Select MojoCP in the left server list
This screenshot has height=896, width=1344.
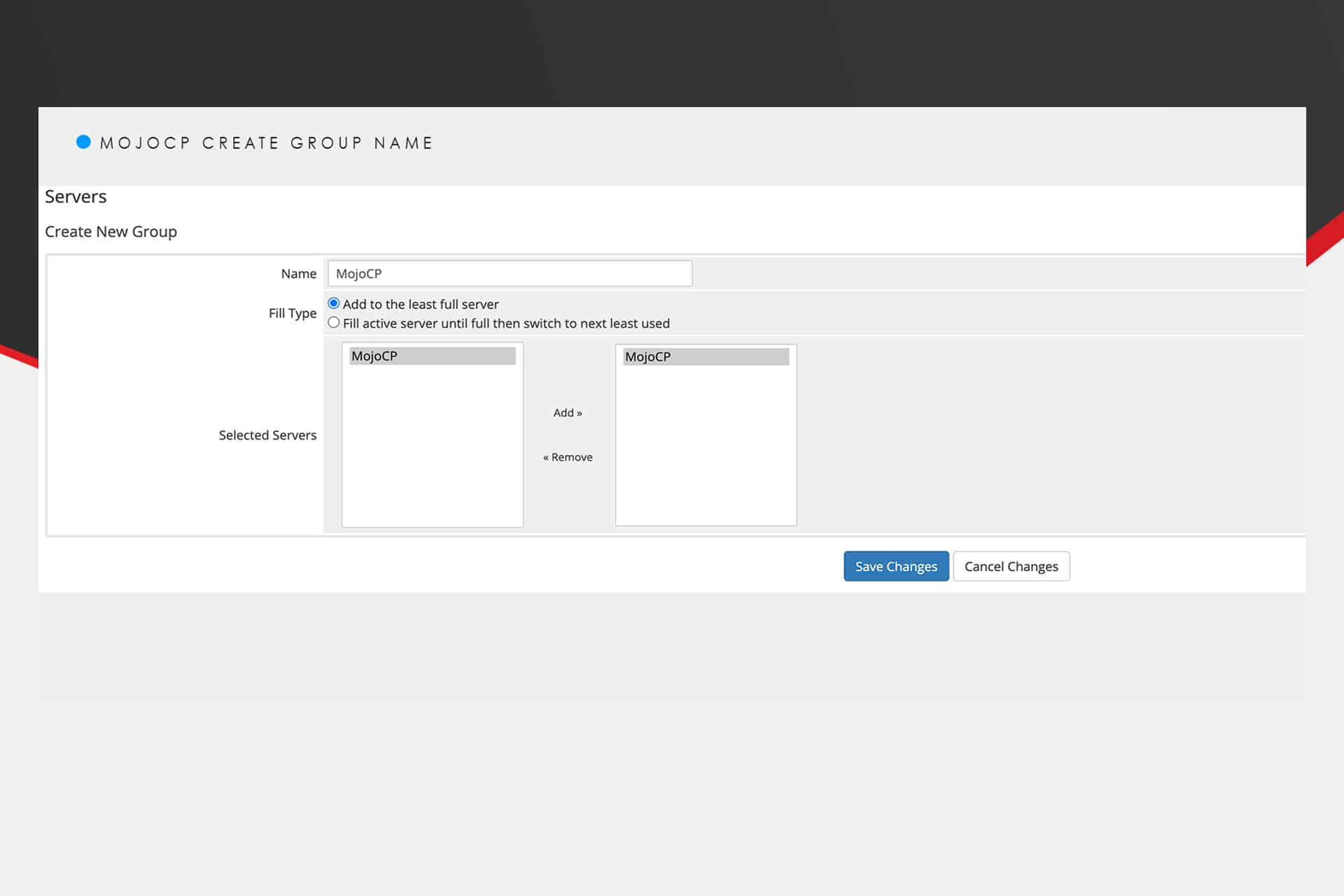[433, 356]
